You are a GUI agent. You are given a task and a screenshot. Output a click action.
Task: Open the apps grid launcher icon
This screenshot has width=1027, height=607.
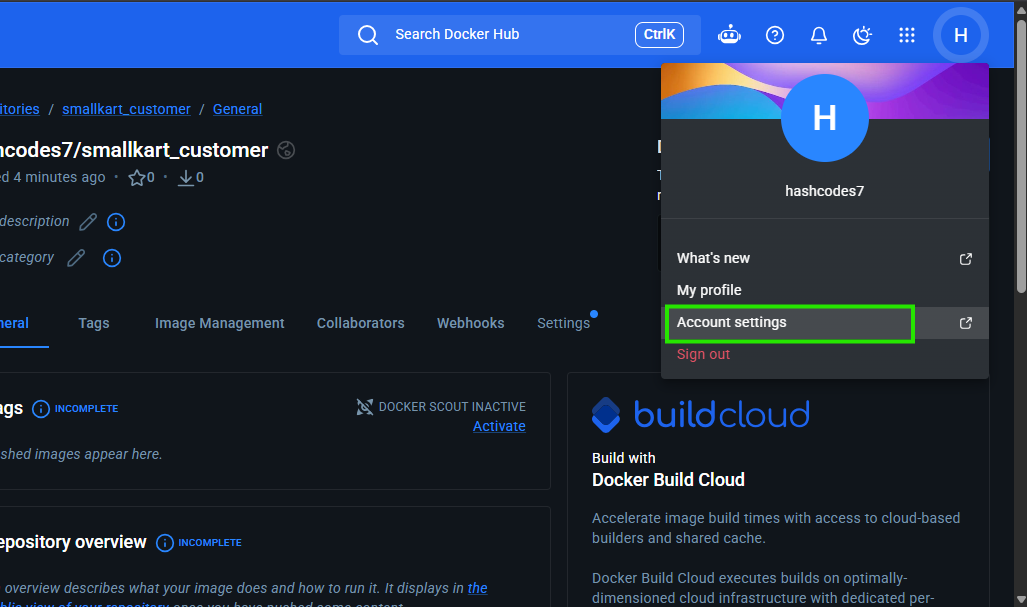click(906, 35)
